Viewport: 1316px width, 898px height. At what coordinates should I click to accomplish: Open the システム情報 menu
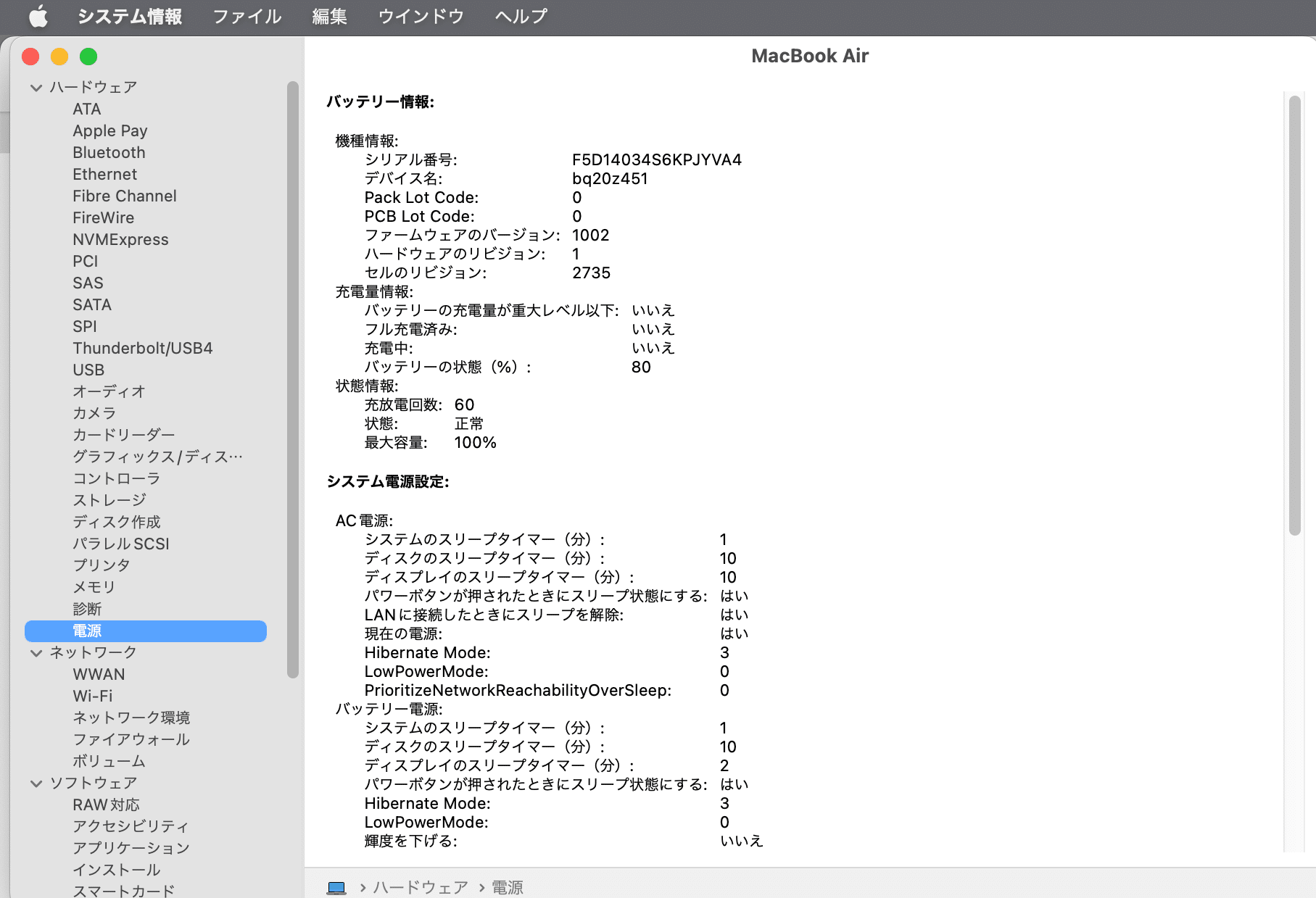(x=130, y=16)
